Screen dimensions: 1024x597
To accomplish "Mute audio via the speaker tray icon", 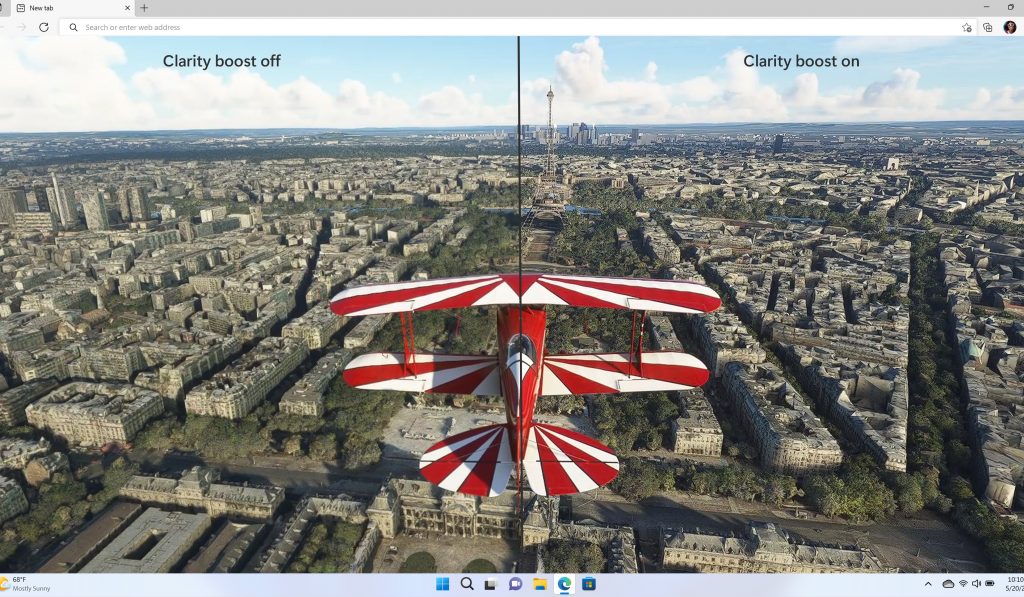I will (x=975, y=583).
